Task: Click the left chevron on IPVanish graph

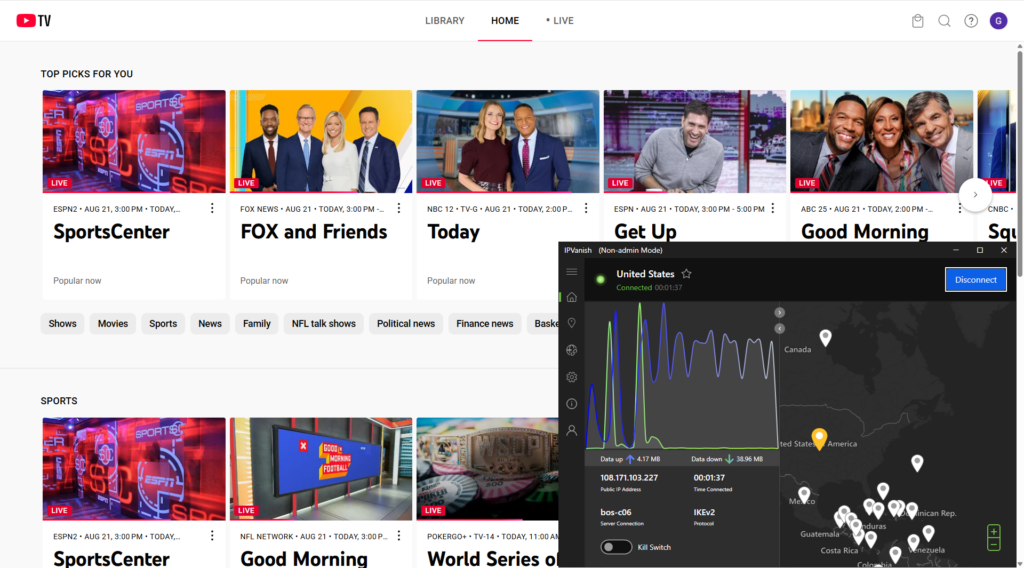Action: click(779, 328)
